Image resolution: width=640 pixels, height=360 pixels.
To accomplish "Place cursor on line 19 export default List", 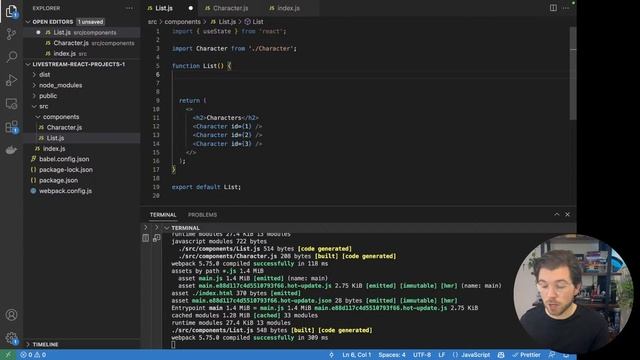I will pos(206,187).
